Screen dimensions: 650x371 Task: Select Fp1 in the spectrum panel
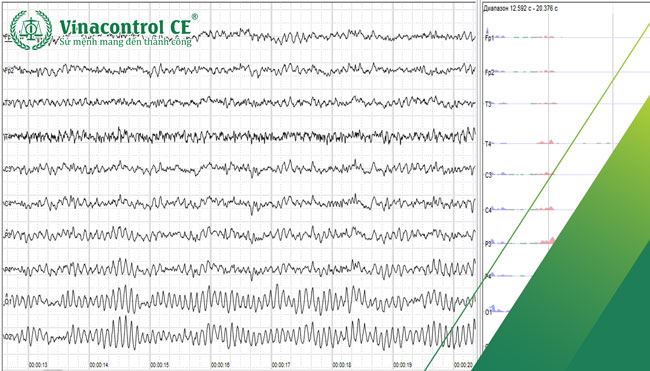tap(489, 39)
